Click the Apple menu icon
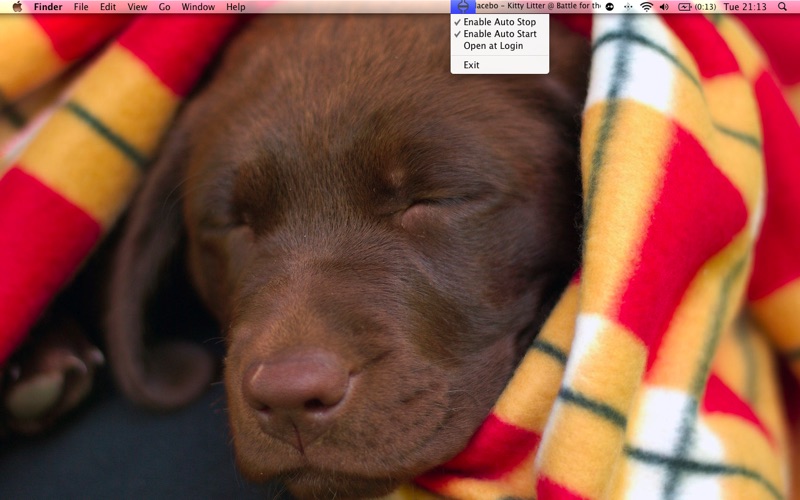The width and height of the screenshot is (800, 500). (17, 7)
